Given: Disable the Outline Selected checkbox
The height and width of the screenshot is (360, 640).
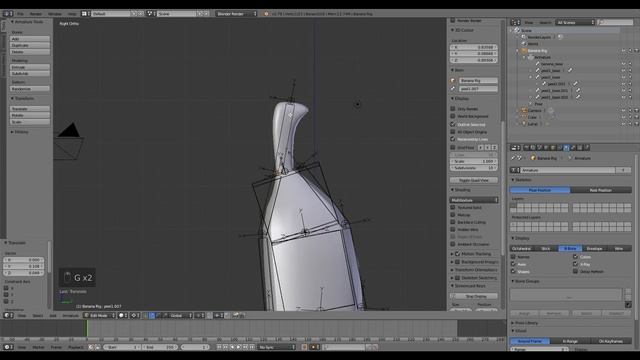Looking at the screenshot, I should (x=453, y=124).
